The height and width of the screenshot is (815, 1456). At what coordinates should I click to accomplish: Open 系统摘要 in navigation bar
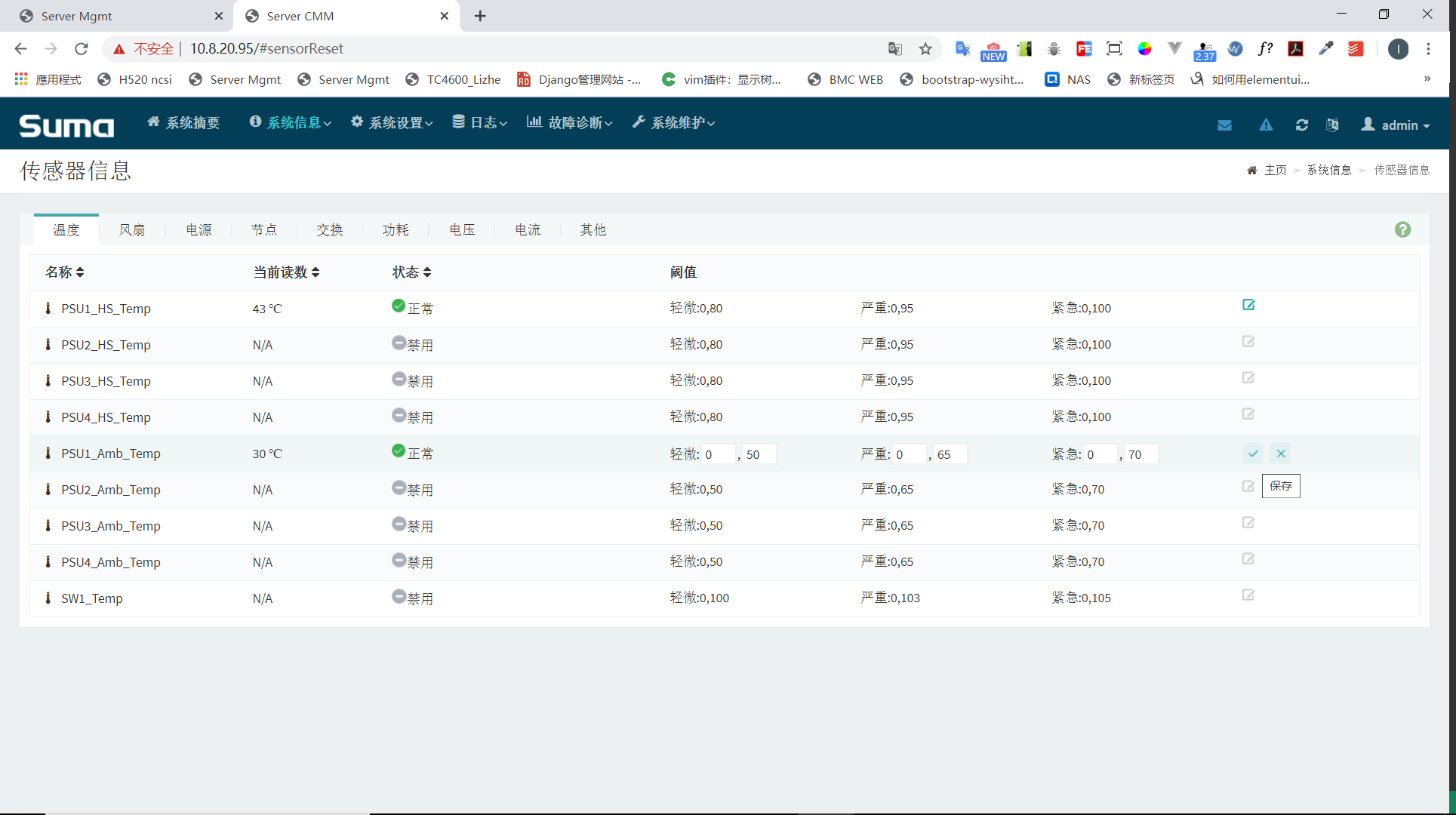[x=183, y=123]
